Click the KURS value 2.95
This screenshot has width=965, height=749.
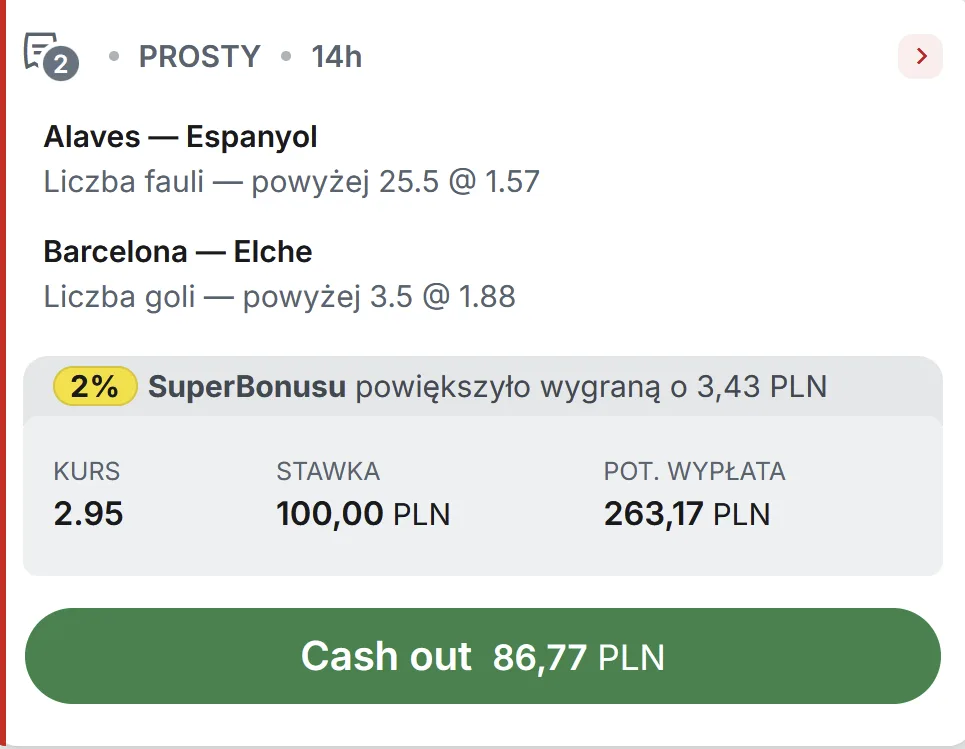(86, 514)
